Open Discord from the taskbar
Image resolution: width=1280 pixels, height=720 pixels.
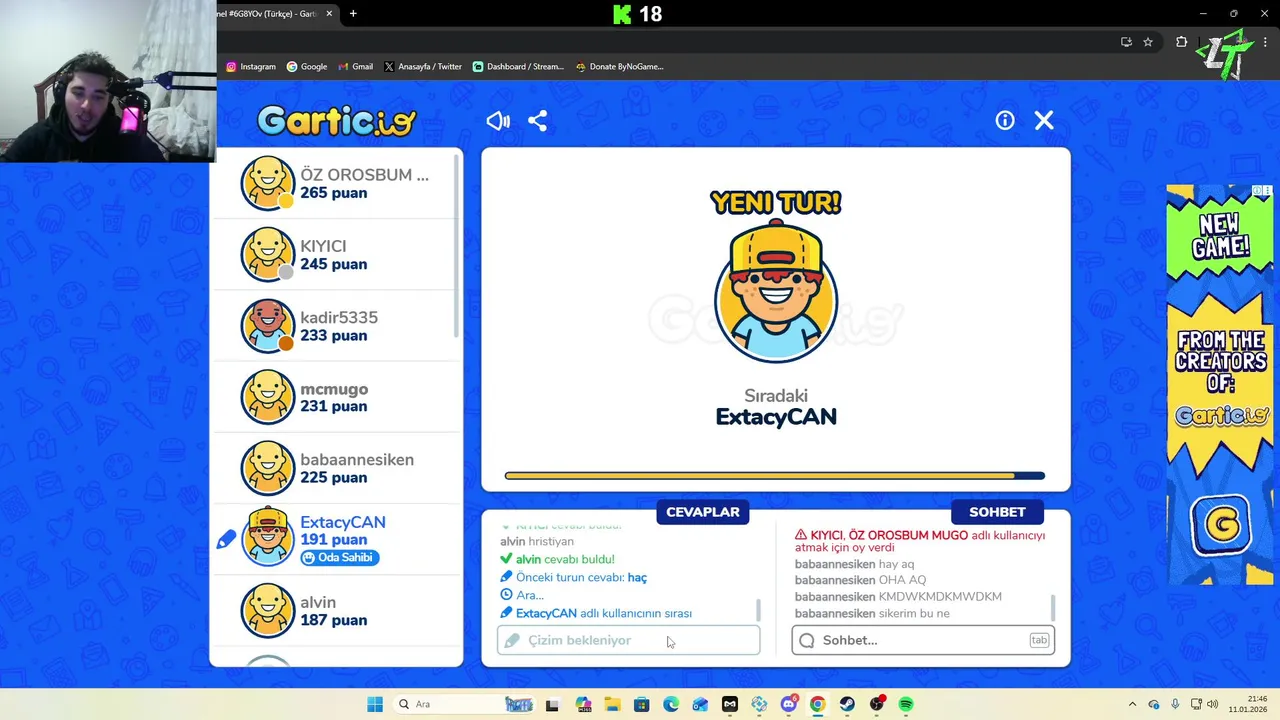[x=789, y=704]
